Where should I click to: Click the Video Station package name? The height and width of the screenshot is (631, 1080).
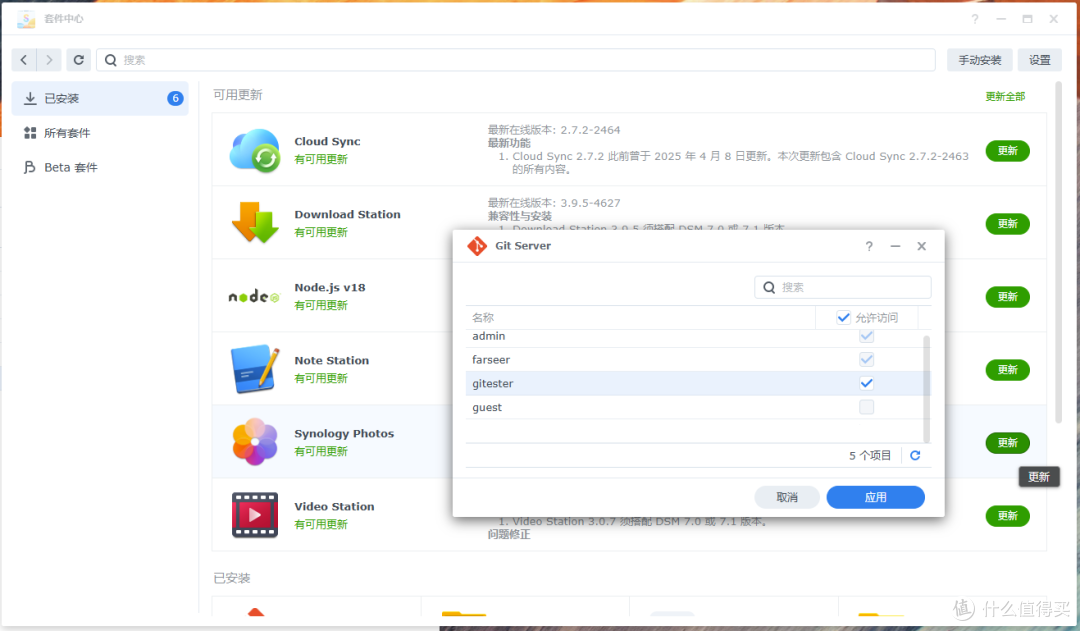tap(334, 506)
